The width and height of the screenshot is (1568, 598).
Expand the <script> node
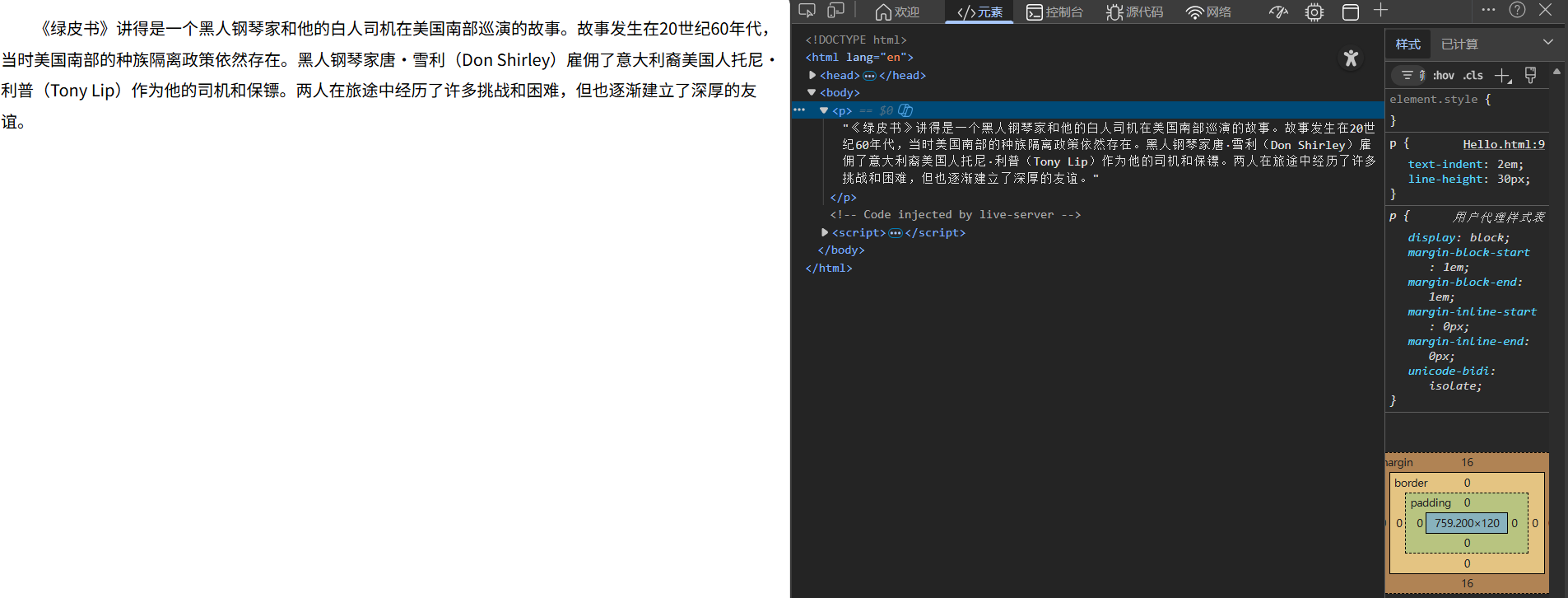[x=825, y=232]
